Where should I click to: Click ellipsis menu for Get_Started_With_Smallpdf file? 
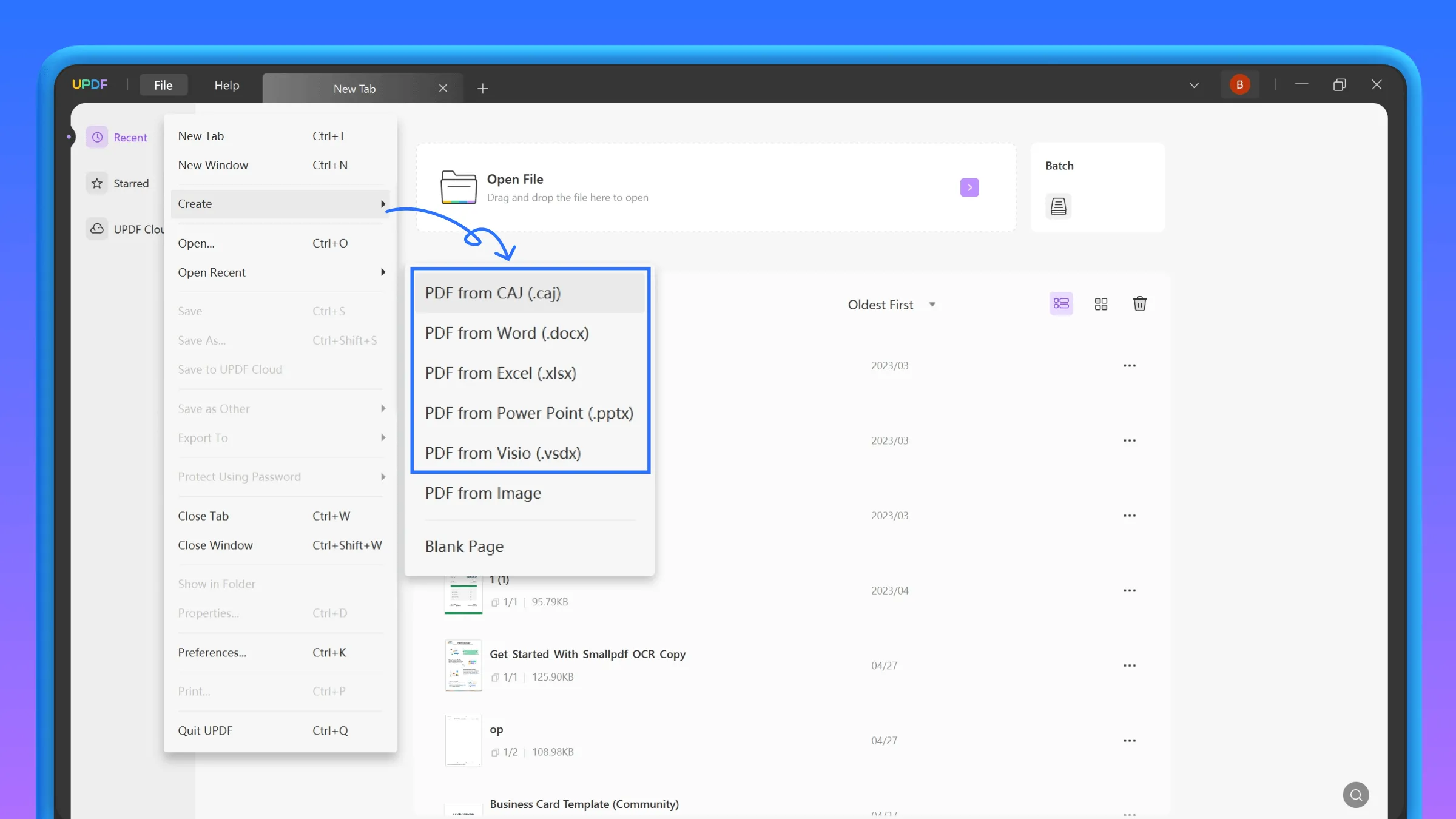point(1129,665)
